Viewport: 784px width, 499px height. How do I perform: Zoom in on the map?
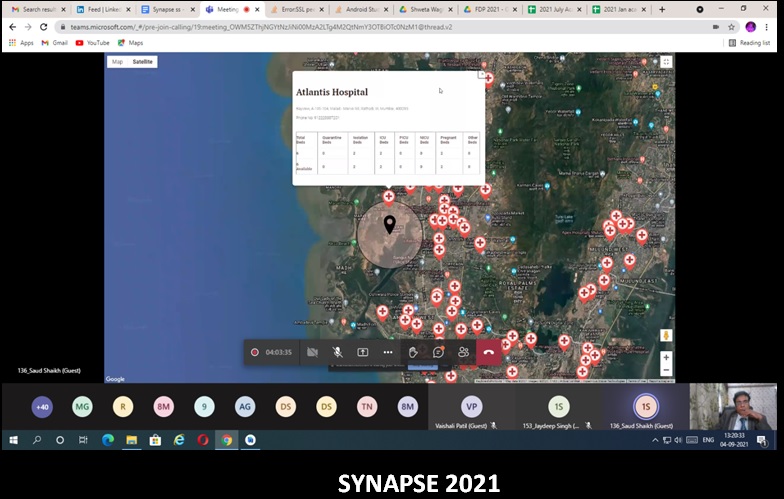666,357
